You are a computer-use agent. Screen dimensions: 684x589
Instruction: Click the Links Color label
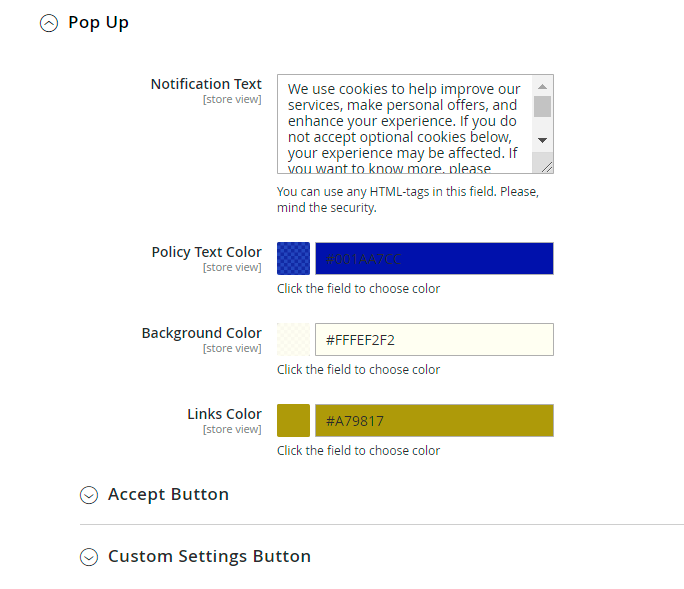point(224,414)
